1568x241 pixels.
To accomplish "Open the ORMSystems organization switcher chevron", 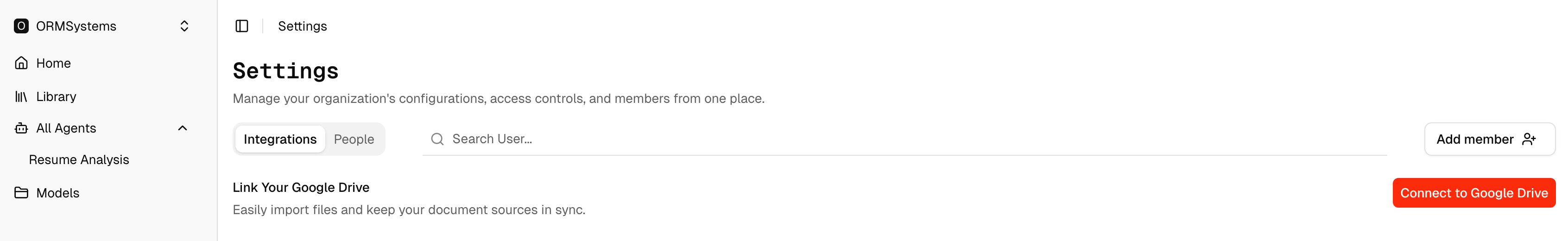I will coord(184,26).
